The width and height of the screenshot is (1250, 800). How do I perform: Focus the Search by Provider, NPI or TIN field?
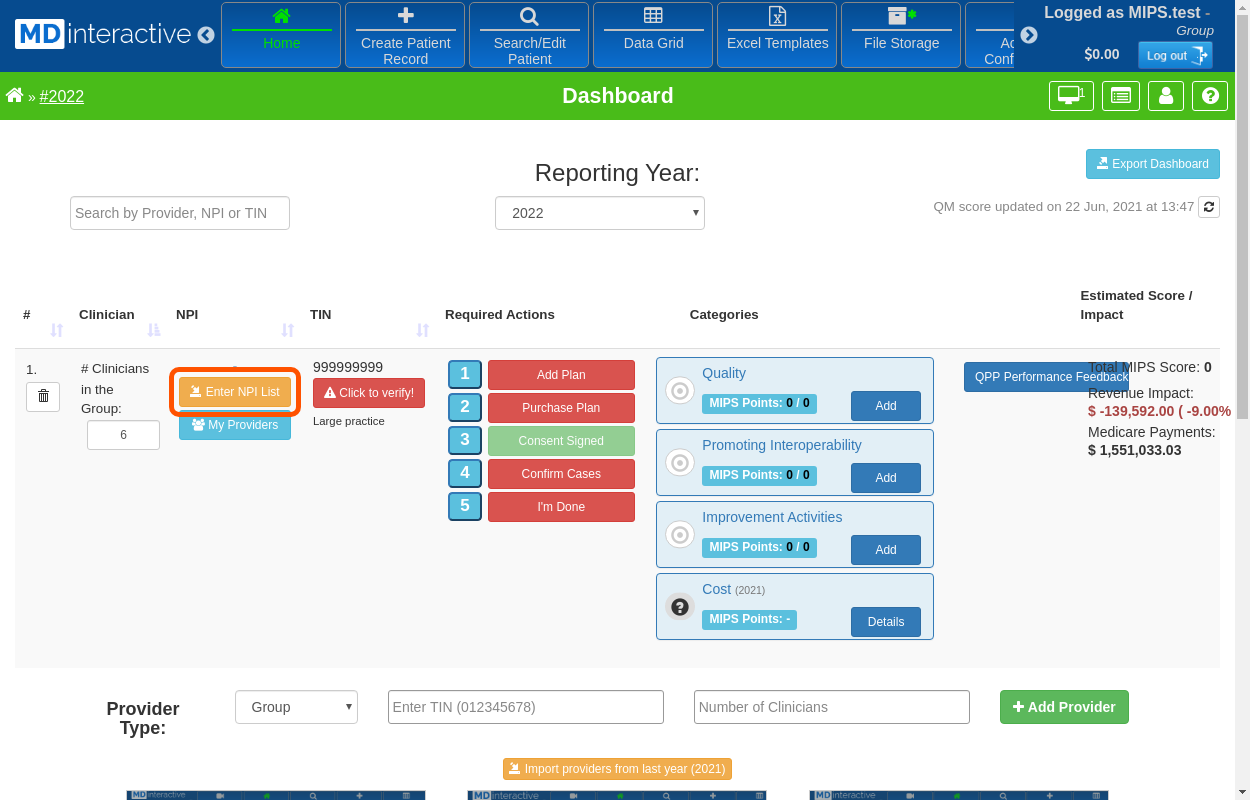[x=180, y=213]
